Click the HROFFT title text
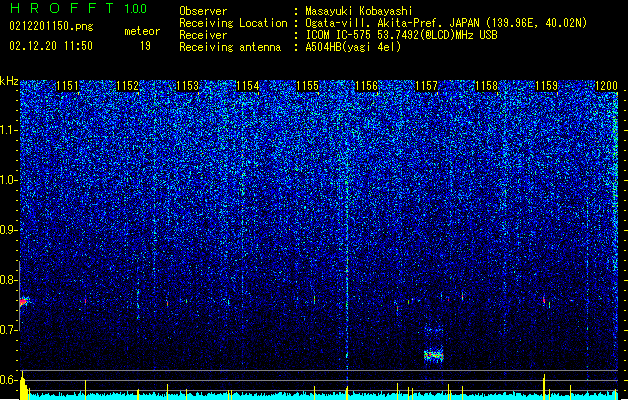The image size is (629, 400). [x=62, y=8]
